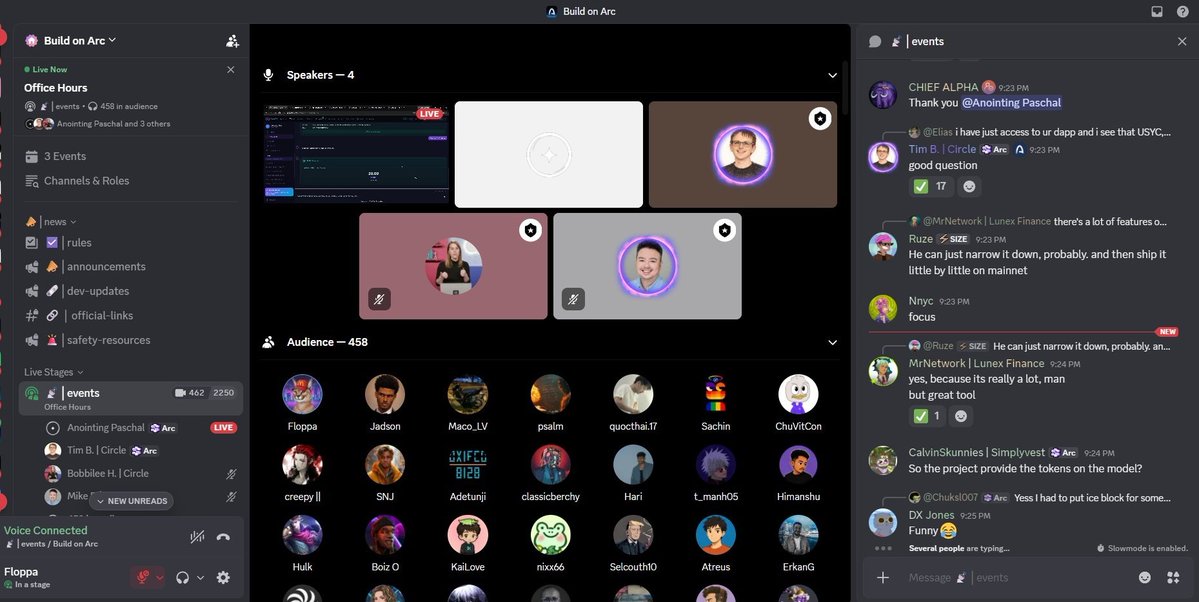Viewport: 1199px width, 602px height.
Task: Open Maco_LV's audience avatar
Action: [468, 394]
